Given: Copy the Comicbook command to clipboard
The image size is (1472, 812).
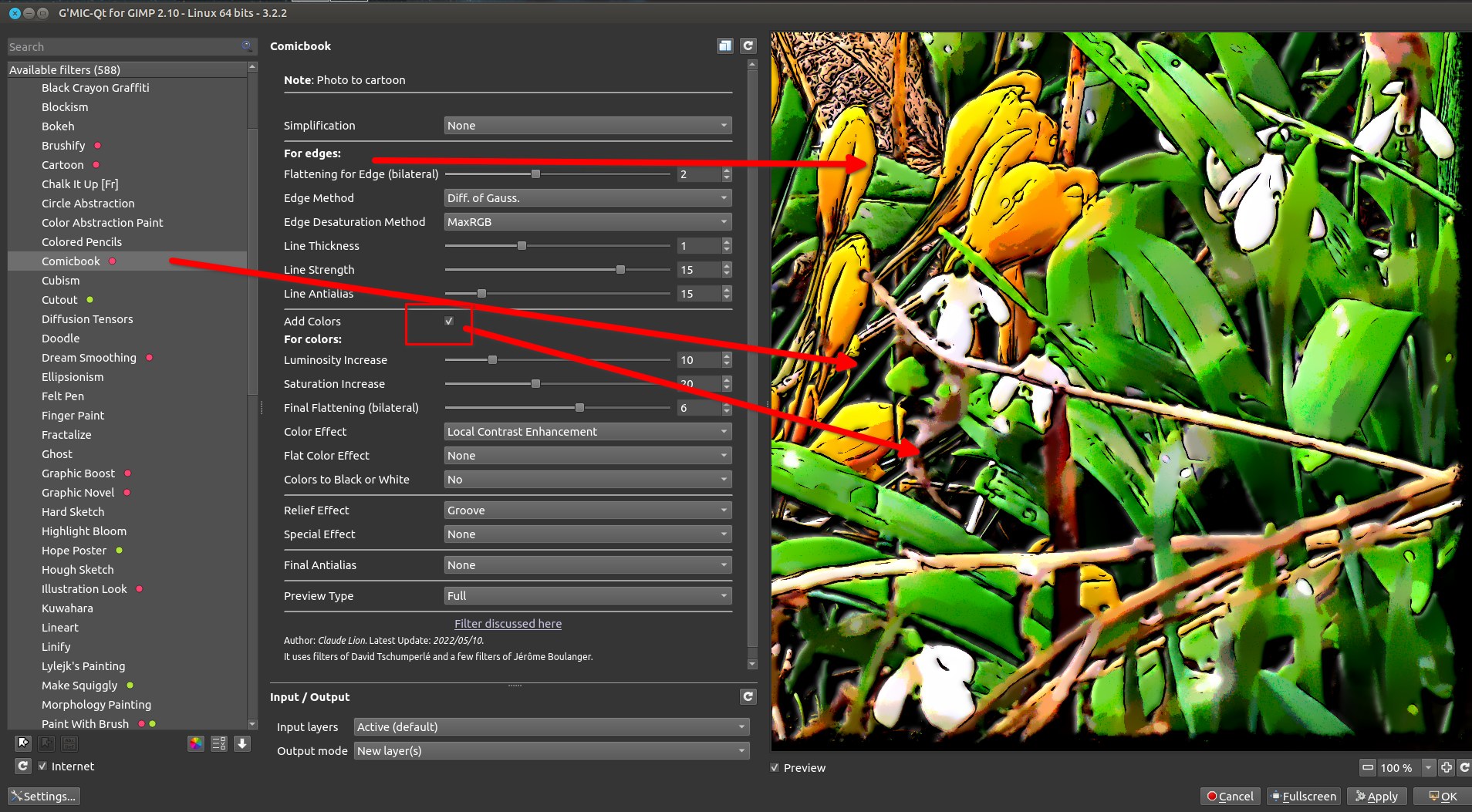Looking at the screenshot, I should (724, 46).
